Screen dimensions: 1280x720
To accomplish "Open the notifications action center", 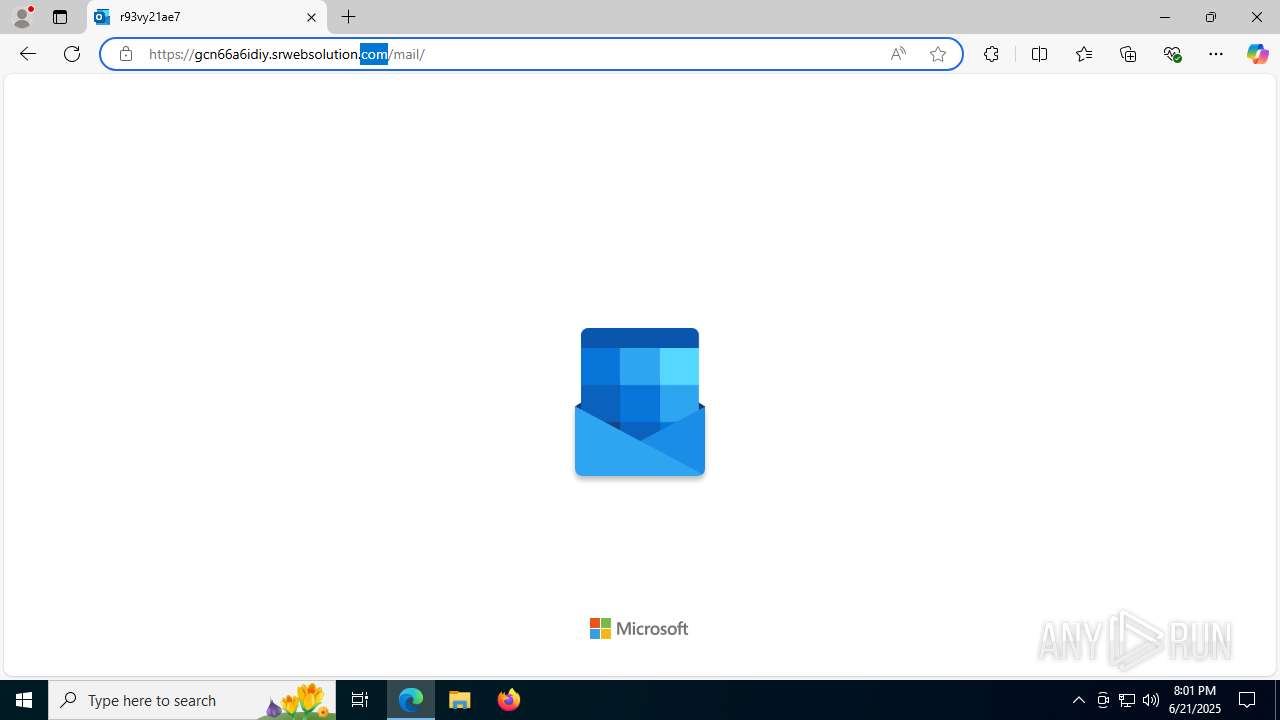I will pyautogui.click(x=1248, y=700).
